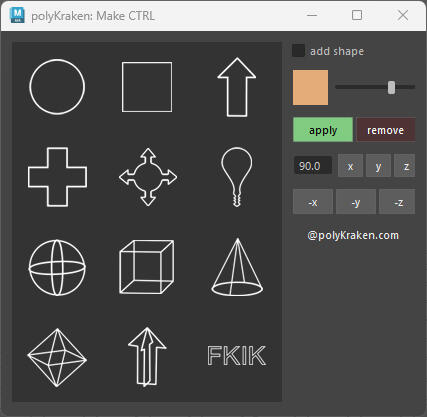Screen dimensions: 427x417
Task: Choose the square control shape
Action: click(147, 87)
